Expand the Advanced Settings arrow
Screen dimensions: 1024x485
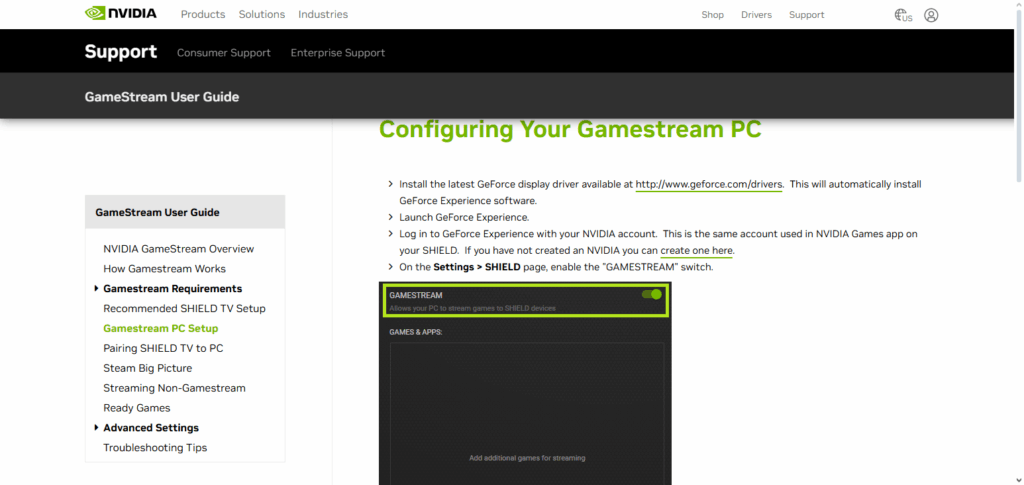(97, 428)
